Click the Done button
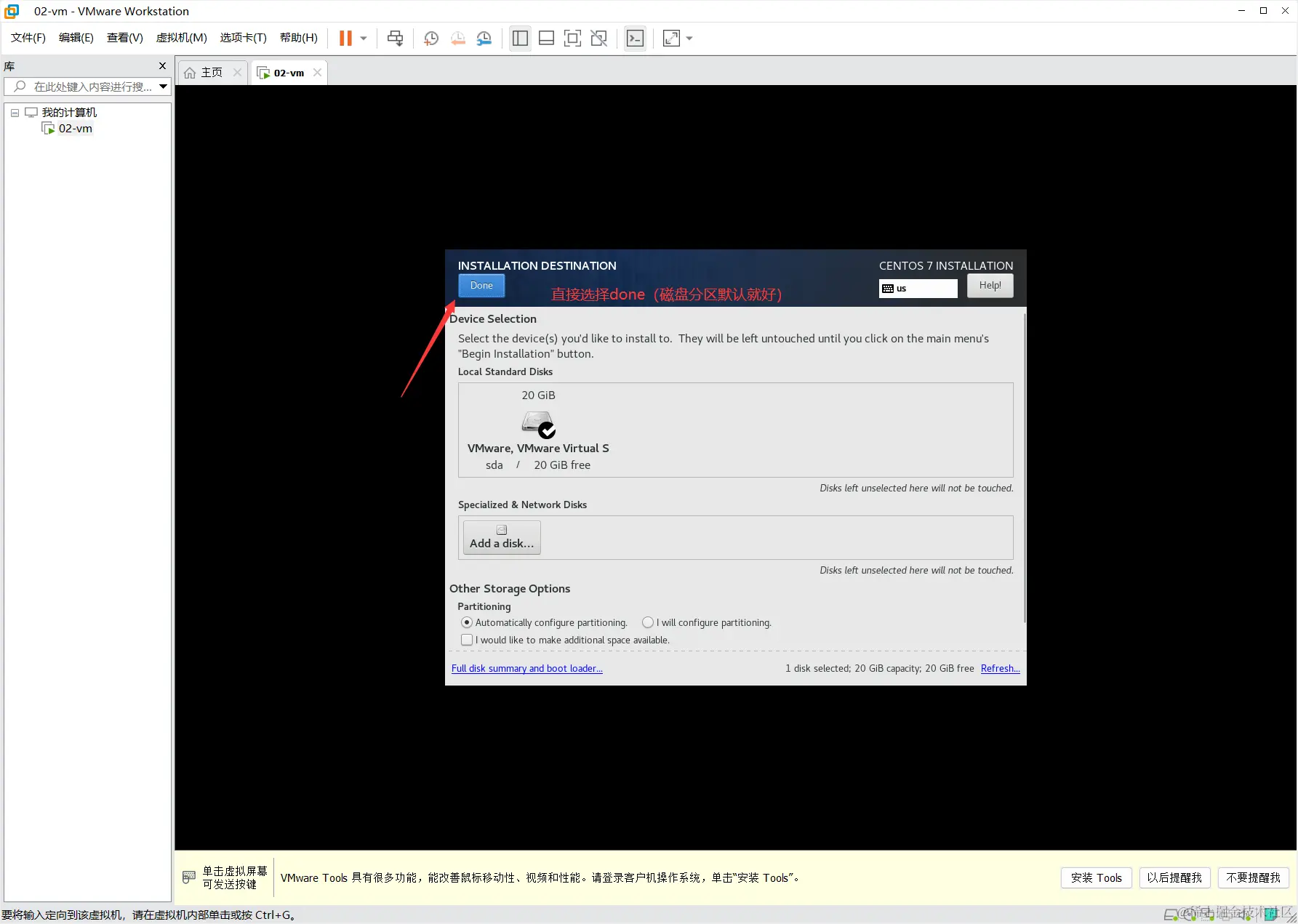This screenshot has width=1298, height=924. pyautogui.click(x=481, y=286)
